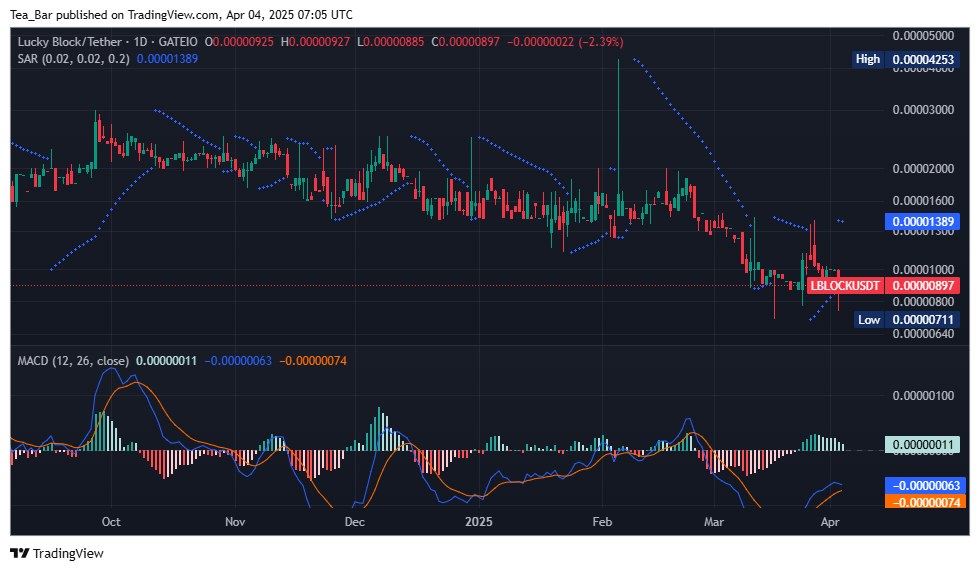Click the Low 0.00000711 price label
980x571 pixels.
pyautogui.click(x=906, y=320)
